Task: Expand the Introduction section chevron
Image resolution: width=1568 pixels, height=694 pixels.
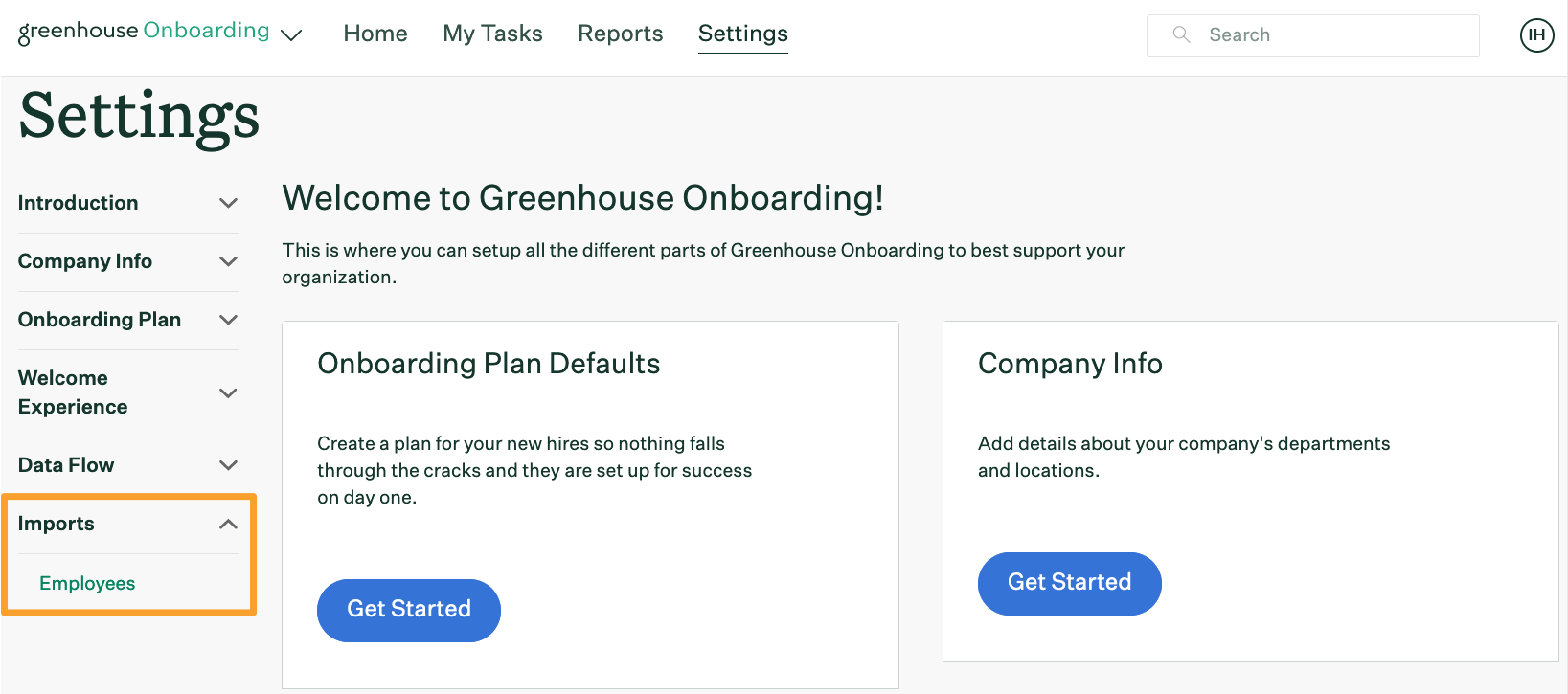Action: coord(228,203)
